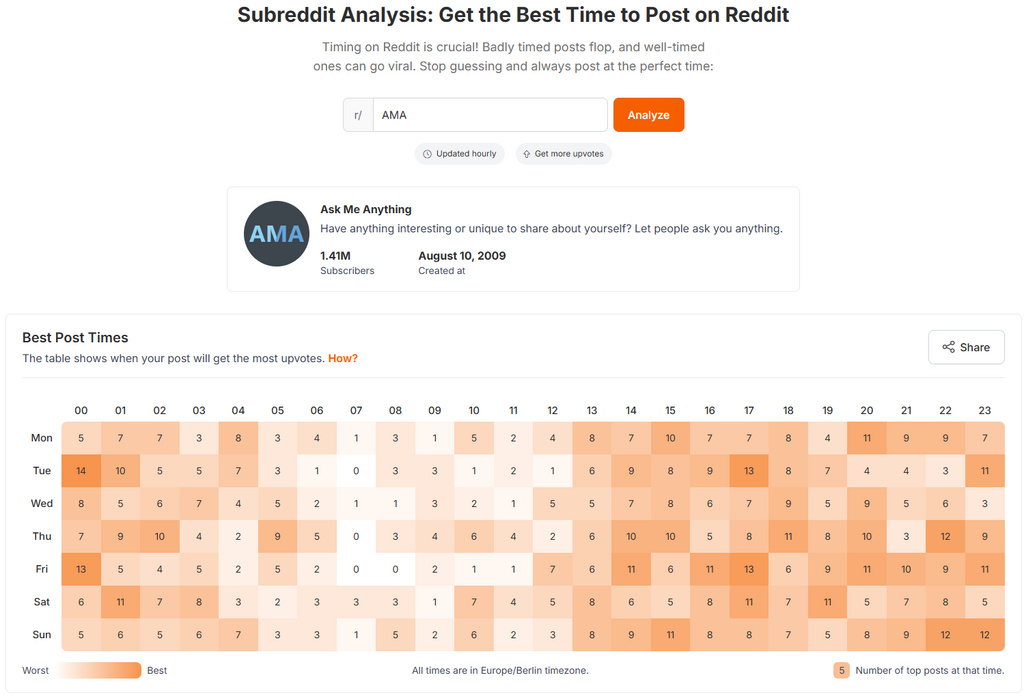The image size is (1024, 697).
Task: Select the Saturday 01 cell showing 11
Action: coord(121,602)
